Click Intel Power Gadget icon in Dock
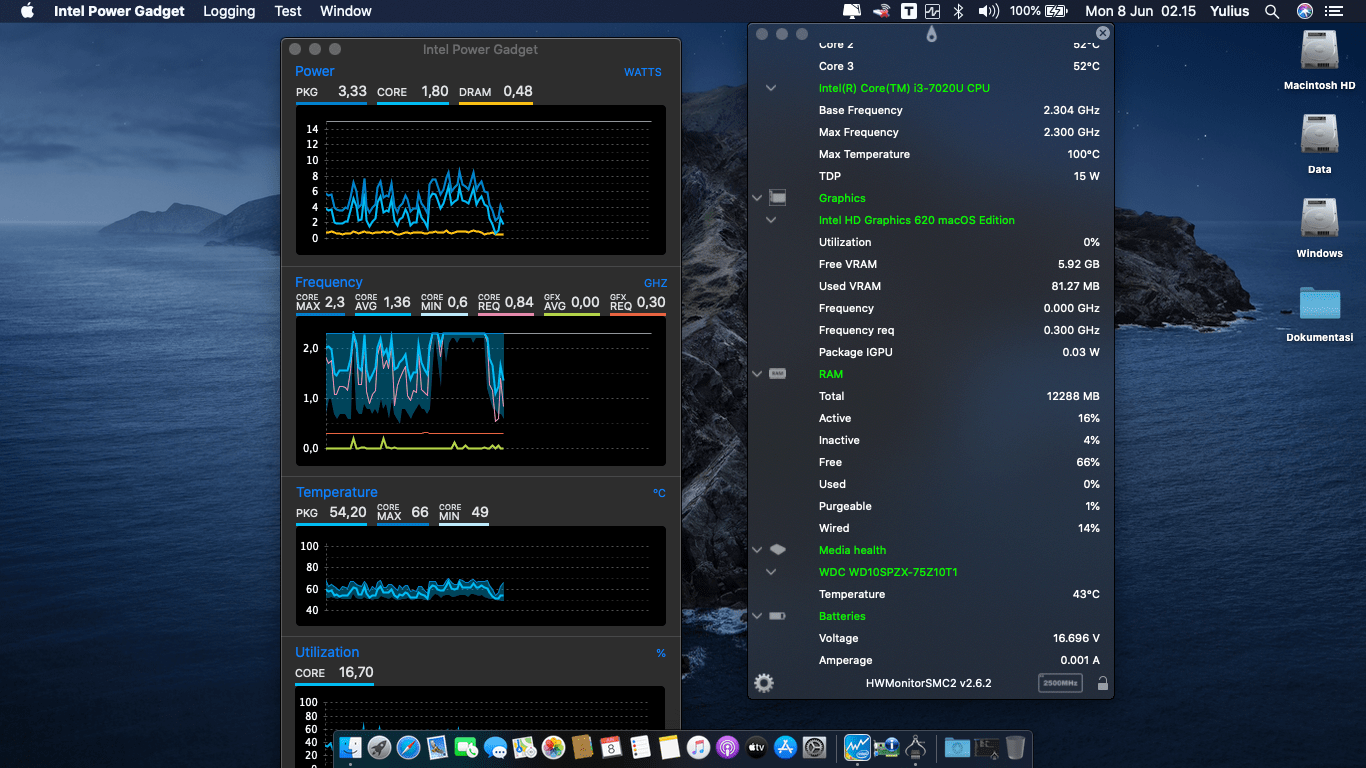The width and height of the screenshot is (1366, 768). point(857,747)
